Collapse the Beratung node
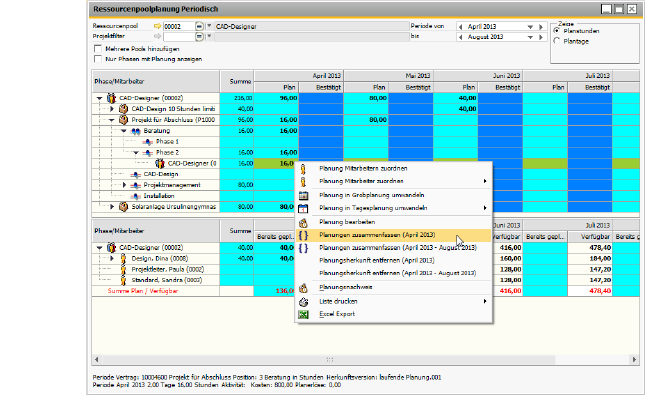This screenshot has width=645, height=397. 124,131
